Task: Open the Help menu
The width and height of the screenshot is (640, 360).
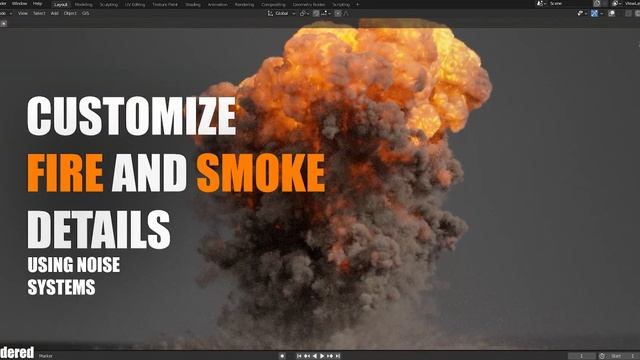Action: click(37, 3)
